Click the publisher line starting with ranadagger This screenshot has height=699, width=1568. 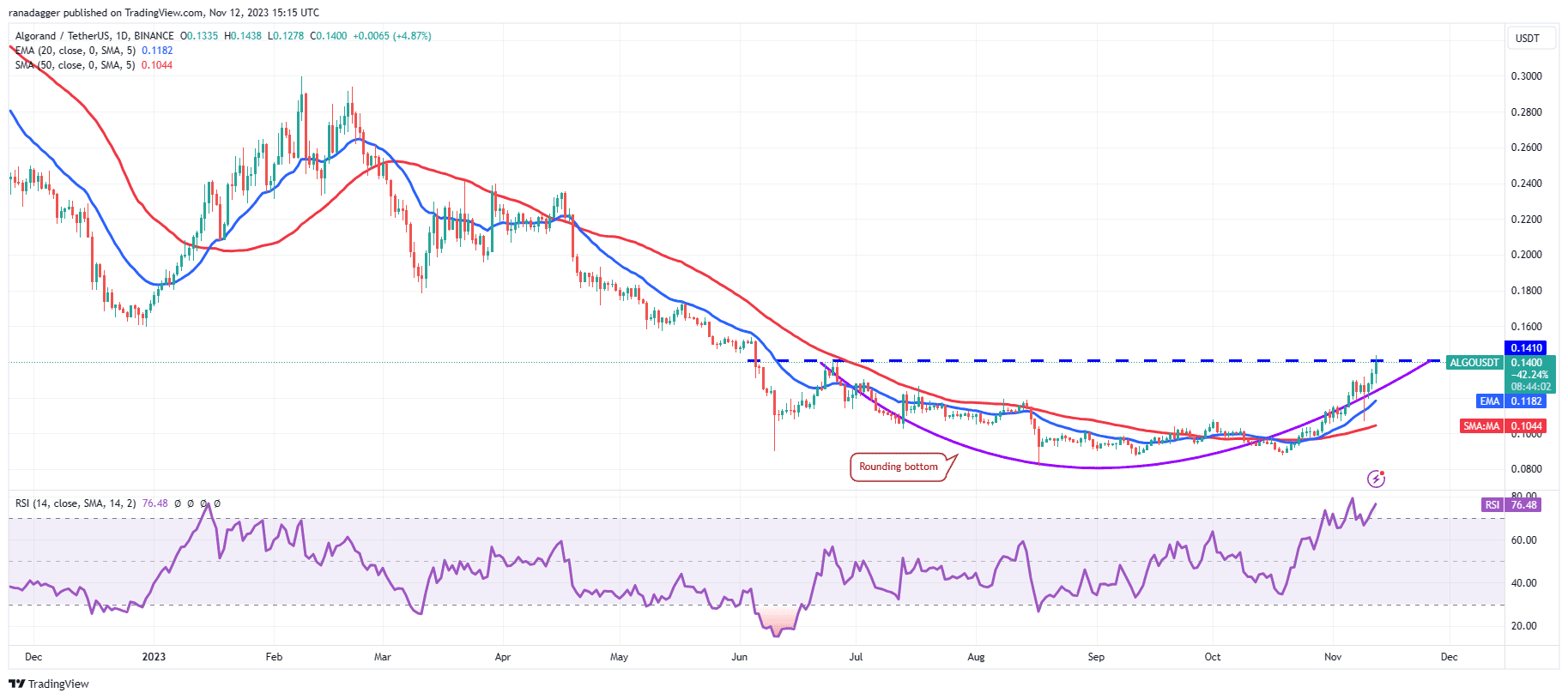(x=164, y=13)
